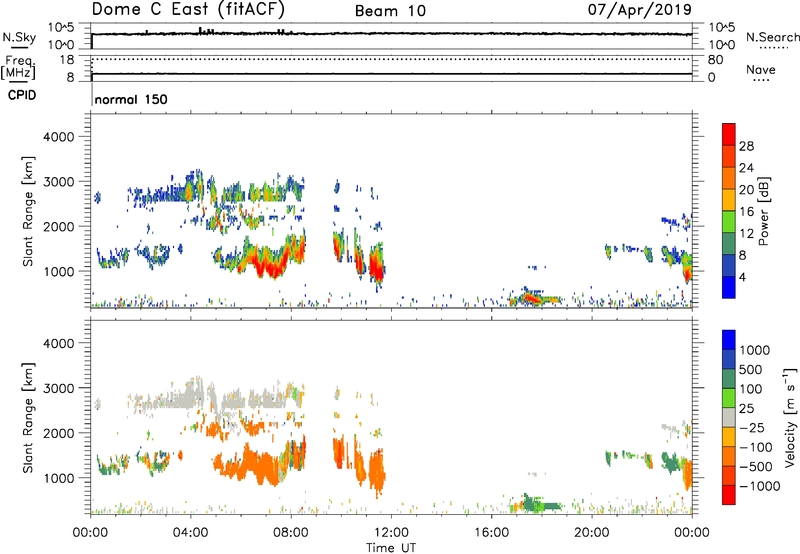This screenshot has height=554, width=800.
Task: Click the 'Beam 10' label
Action: tap(390, 11)
